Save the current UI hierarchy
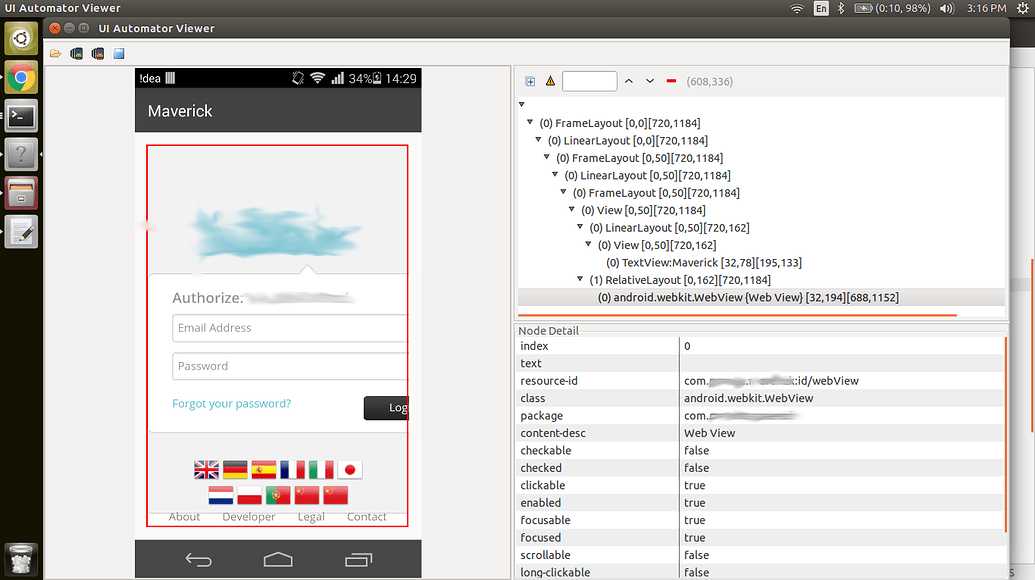This screenshot has width=1035, height=580. coord(119,54)
